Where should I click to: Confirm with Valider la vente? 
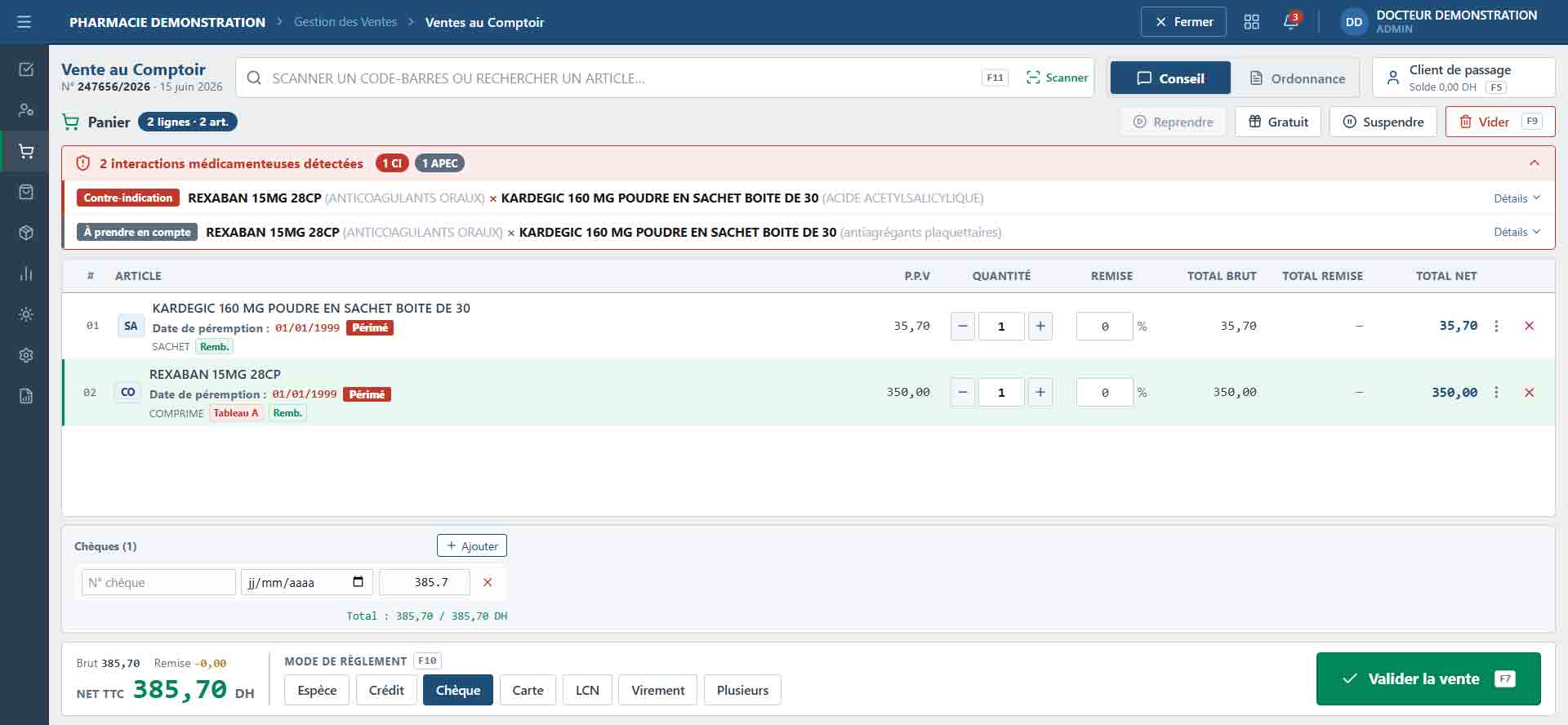point(1428,678)
